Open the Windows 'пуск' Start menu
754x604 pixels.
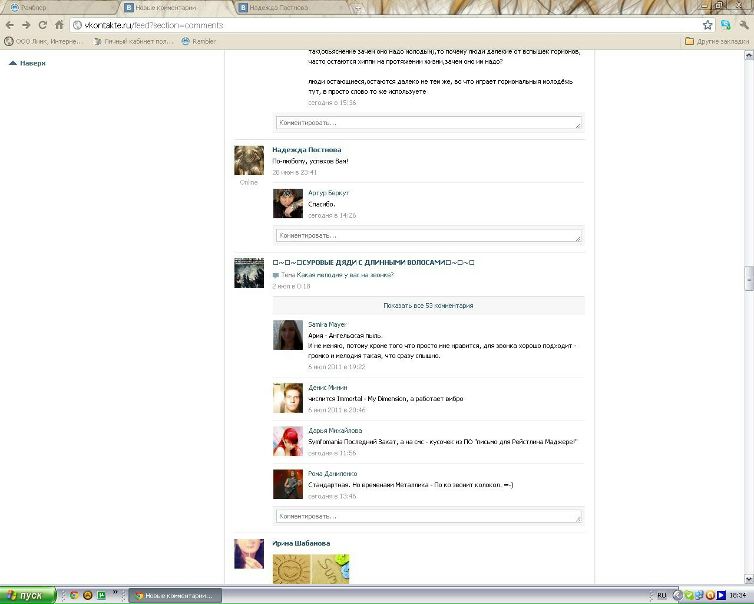[25, 595]
